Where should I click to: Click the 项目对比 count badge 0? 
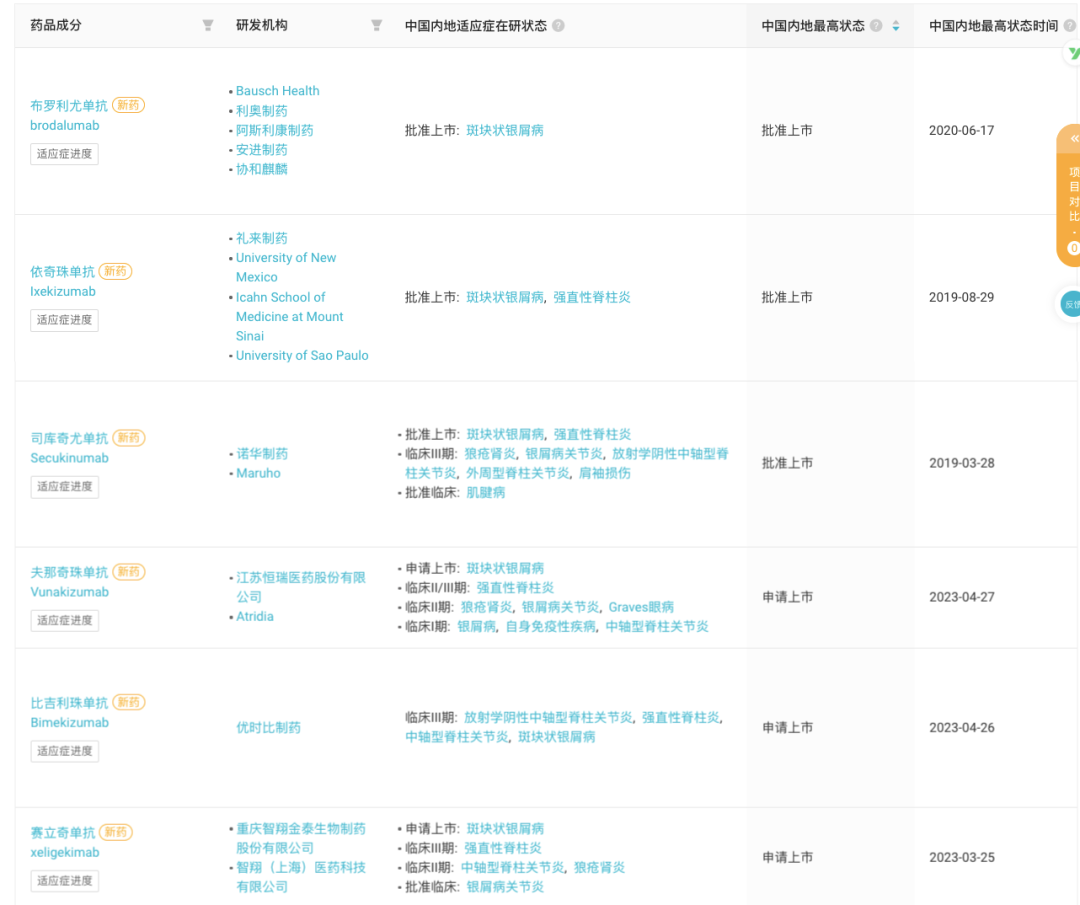point(1073,248)
